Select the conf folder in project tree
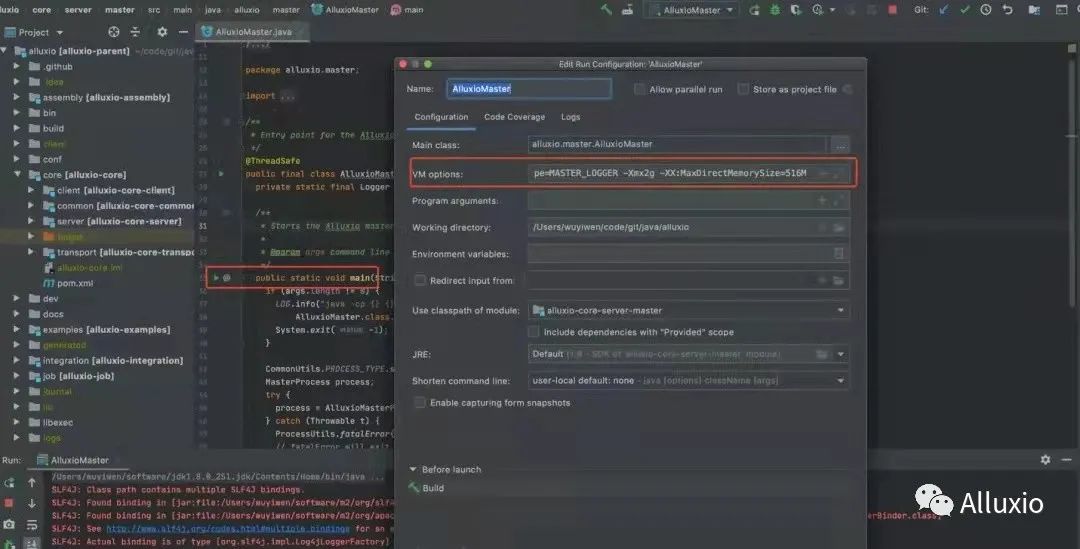The image size is (1080, 549). 45,159
